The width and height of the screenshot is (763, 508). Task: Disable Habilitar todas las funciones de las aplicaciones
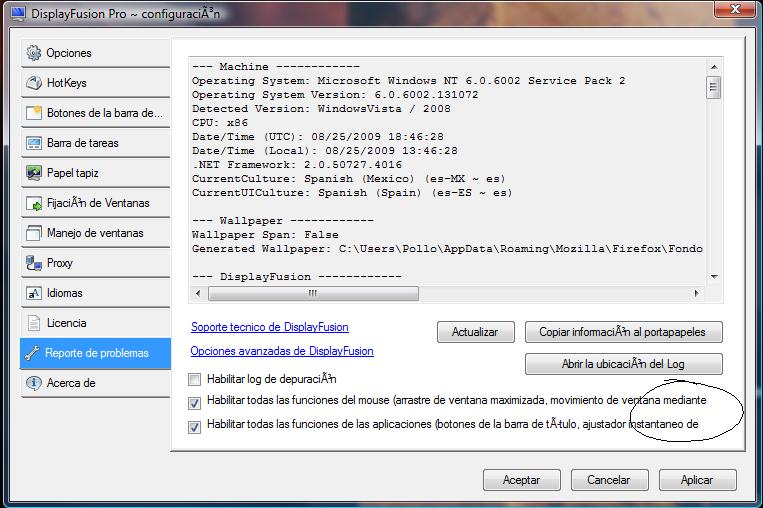(x=195, y=426)
